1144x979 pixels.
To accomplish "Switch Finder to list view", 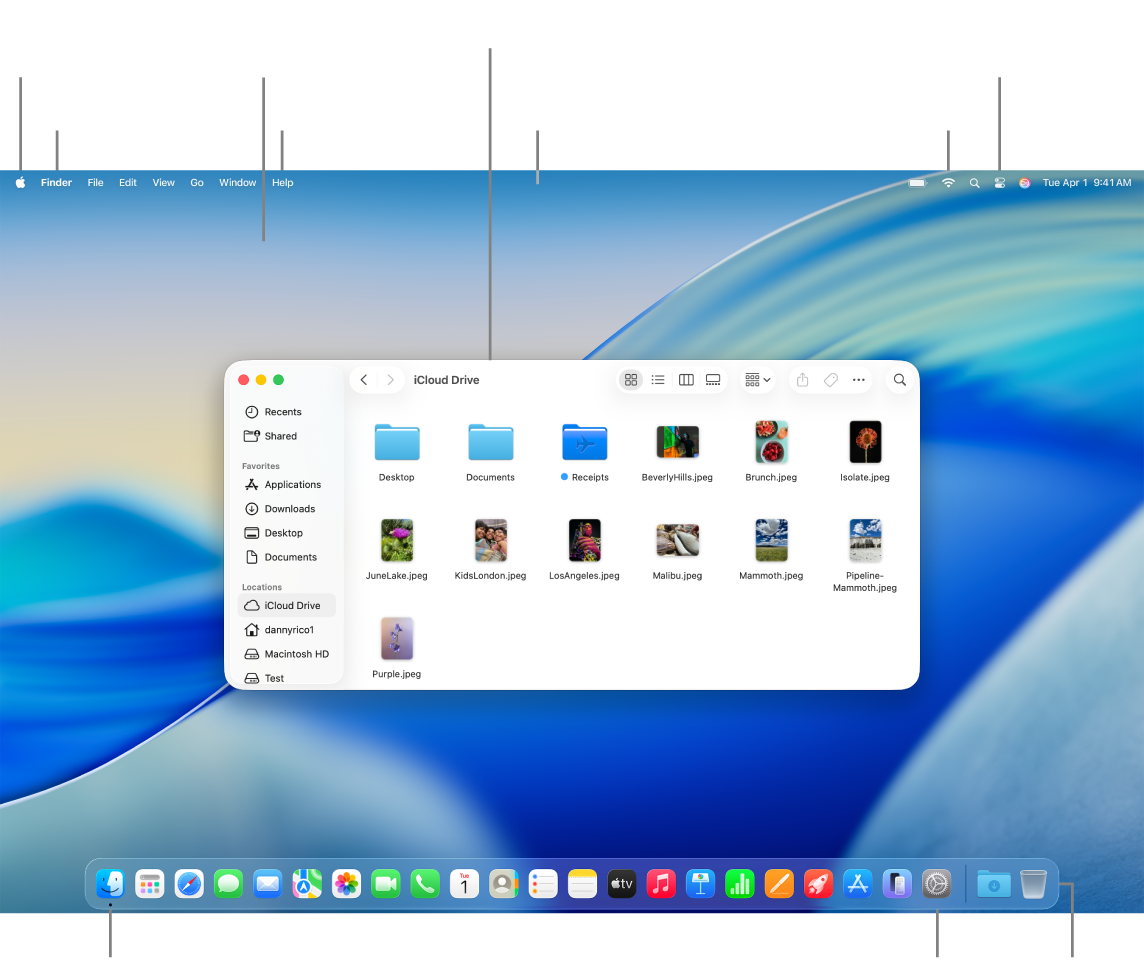I will pyautogui.click(x=658, y=380).
